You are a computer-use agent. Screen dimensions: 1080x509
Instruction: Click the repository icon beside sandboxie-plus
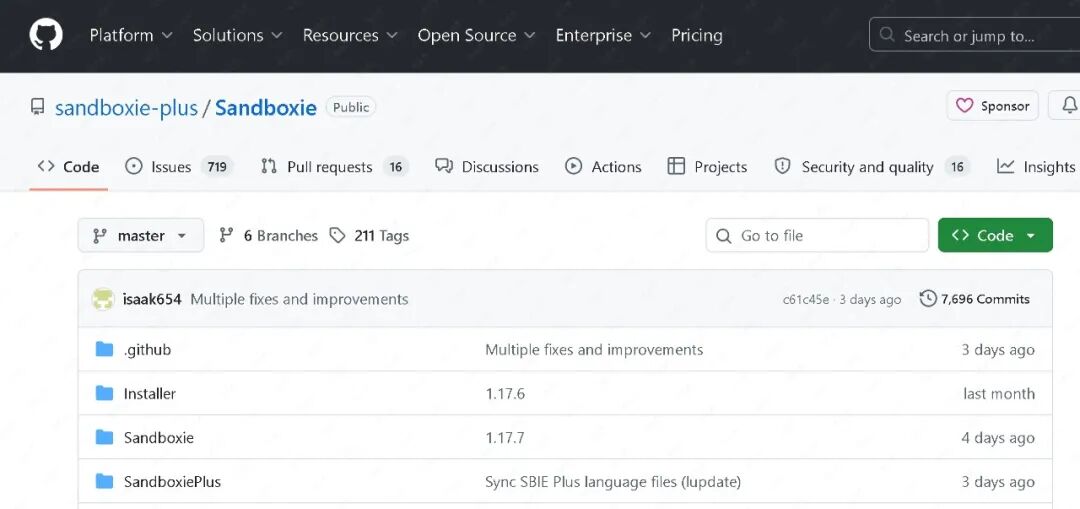(x=37, y=107)
